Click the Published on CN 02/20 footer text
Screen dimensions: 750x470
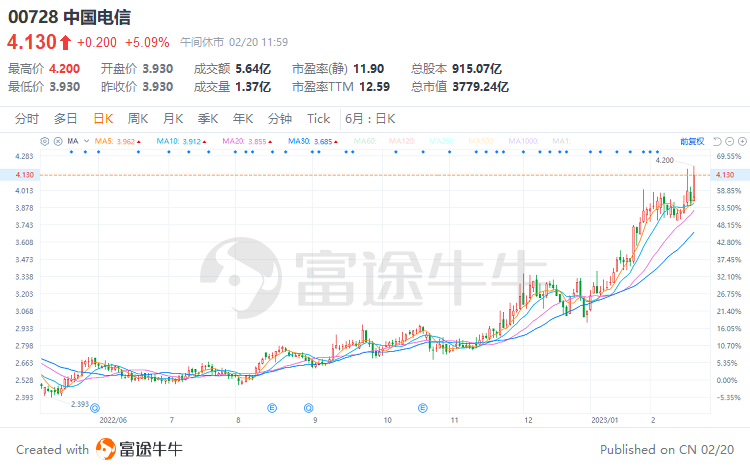tap(667, 450)
